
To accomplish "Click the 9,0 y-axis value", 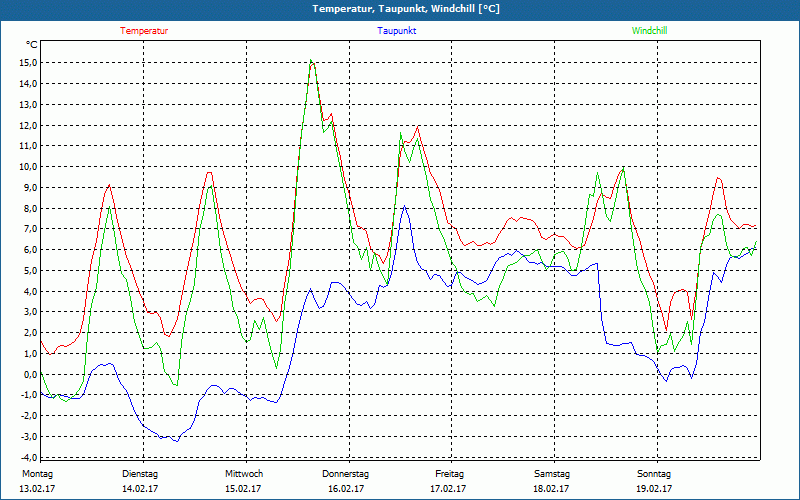I will click(x=31, y=188).
